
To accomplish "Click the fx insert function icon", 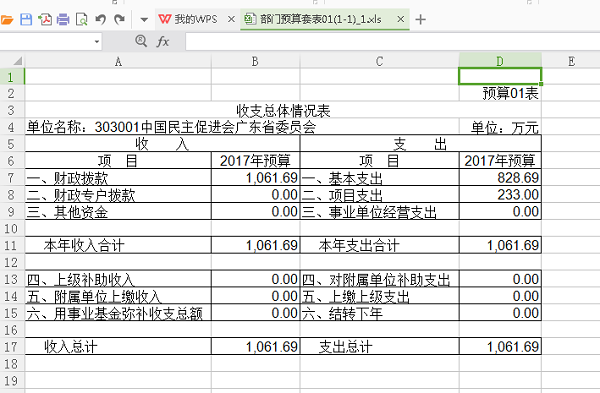I will point(163,41).
